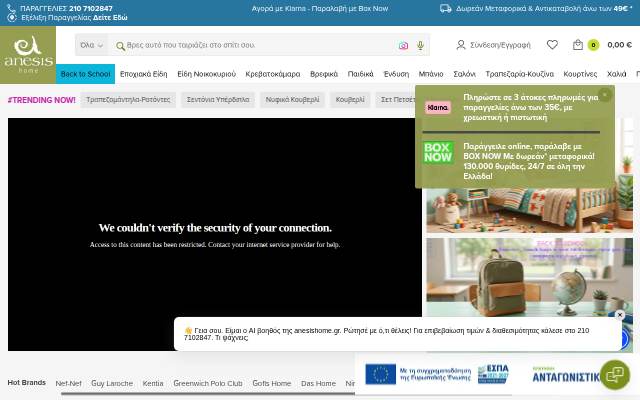The image size is (640, 400).
Task: Click the delivery truck icon
Action: [446, 8]
